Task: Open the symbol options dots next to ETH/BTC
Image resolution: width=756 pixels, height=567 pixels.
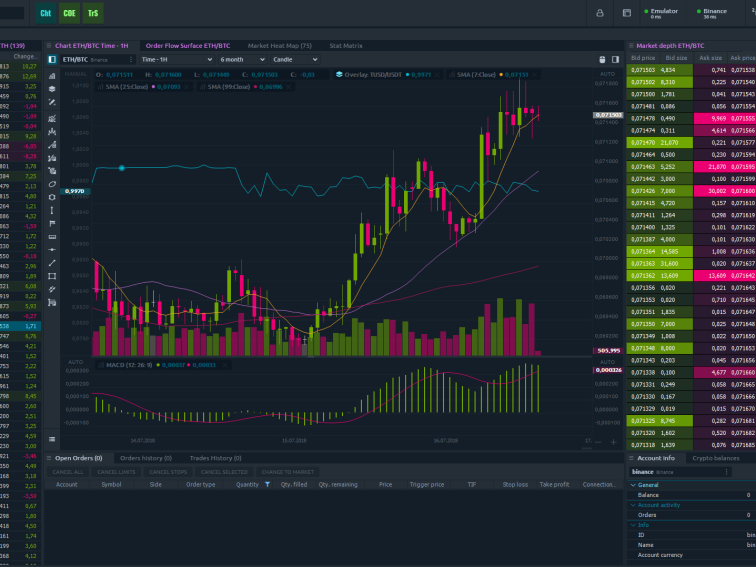Action: 131,59
